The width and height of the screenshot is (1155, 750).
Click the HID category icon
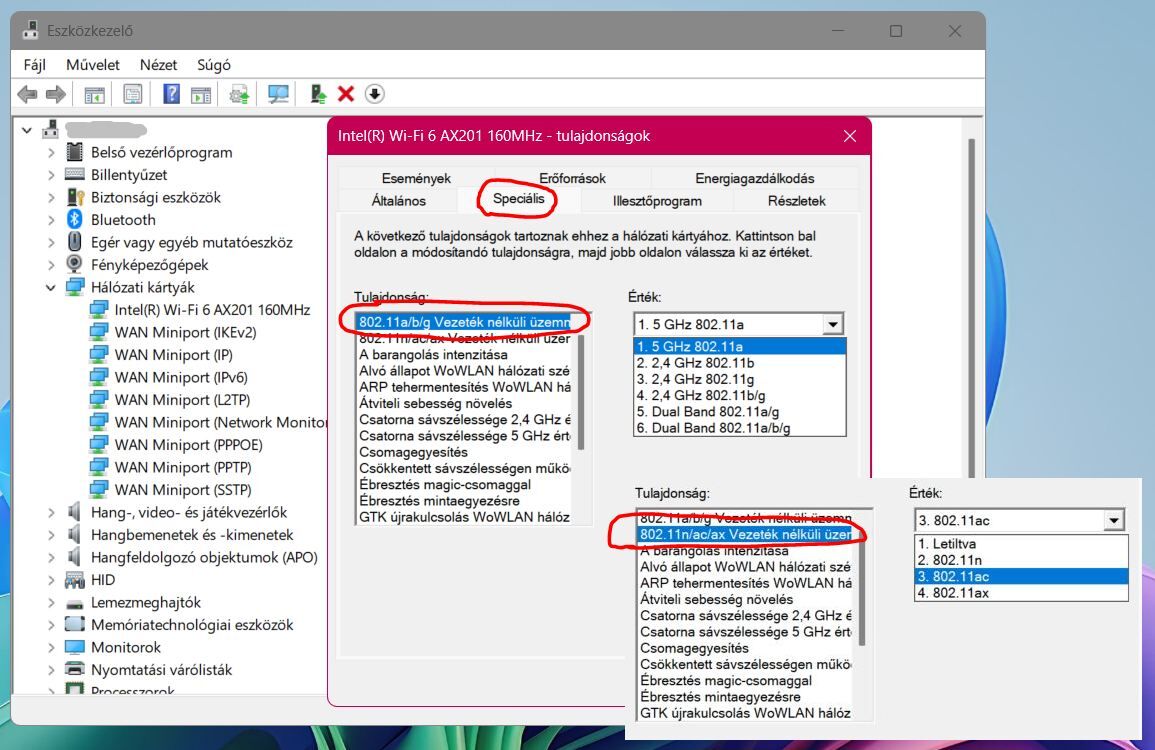click(x=74, y=580)
